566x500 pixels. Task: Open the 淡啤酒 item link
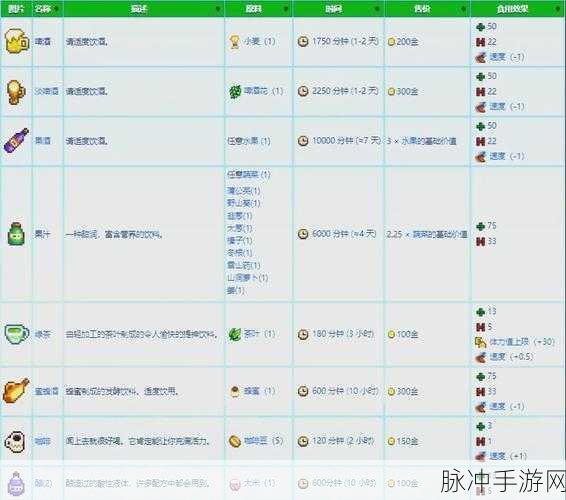[47, 91]
